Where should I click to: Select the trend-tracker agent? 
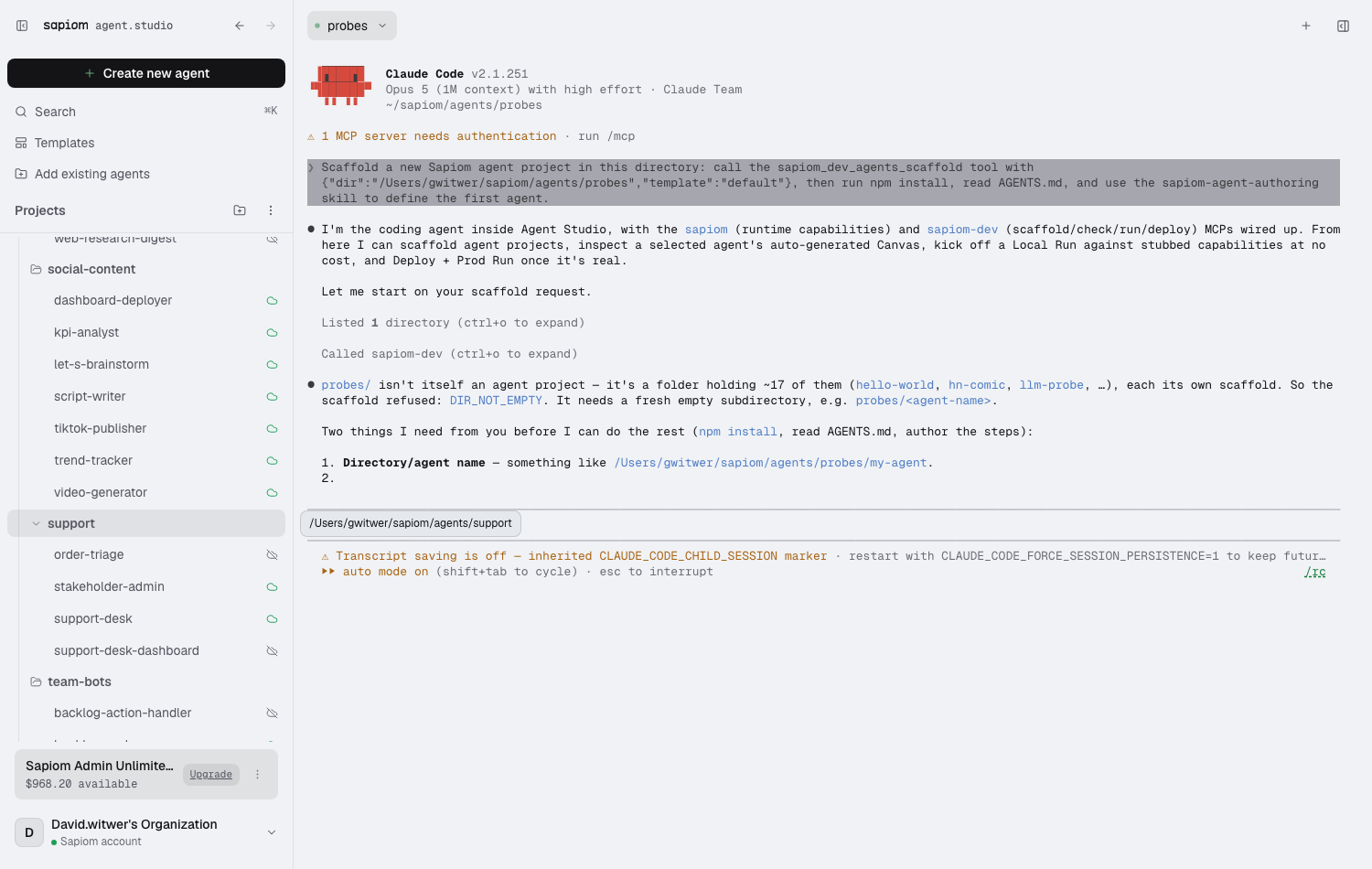93,460
